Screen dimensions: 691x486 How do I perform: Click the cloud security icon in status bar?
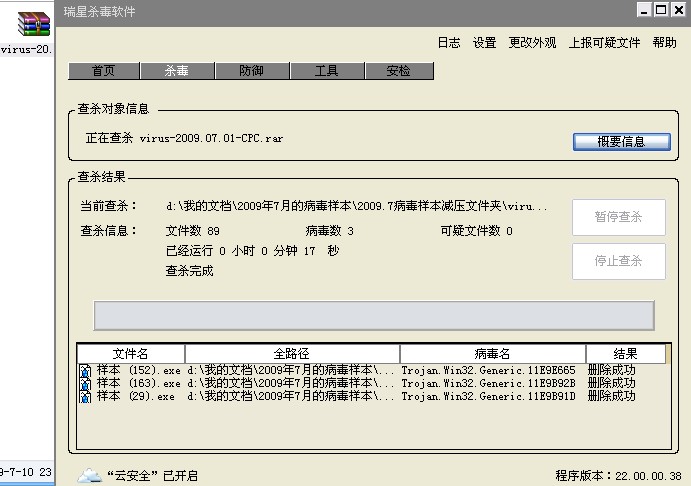[x=90, y=475]
